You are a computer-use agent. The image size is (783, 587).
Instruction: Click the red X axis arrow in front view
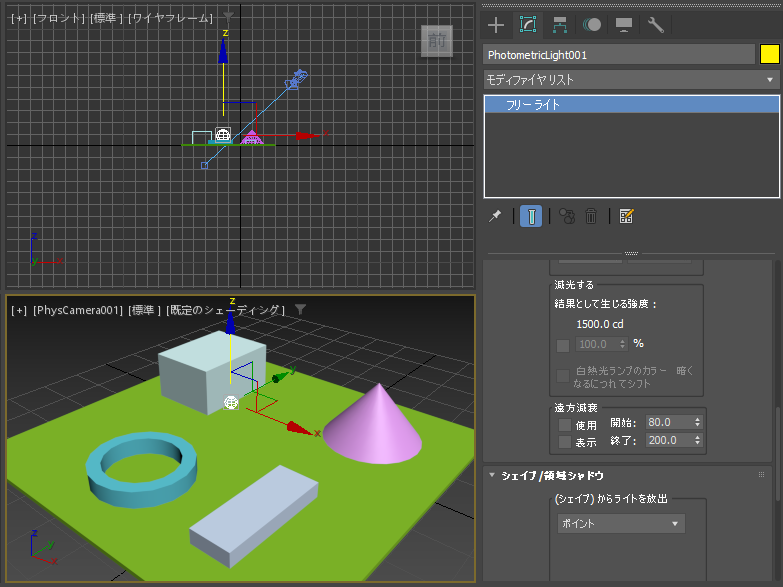click(x=307, y=135)
